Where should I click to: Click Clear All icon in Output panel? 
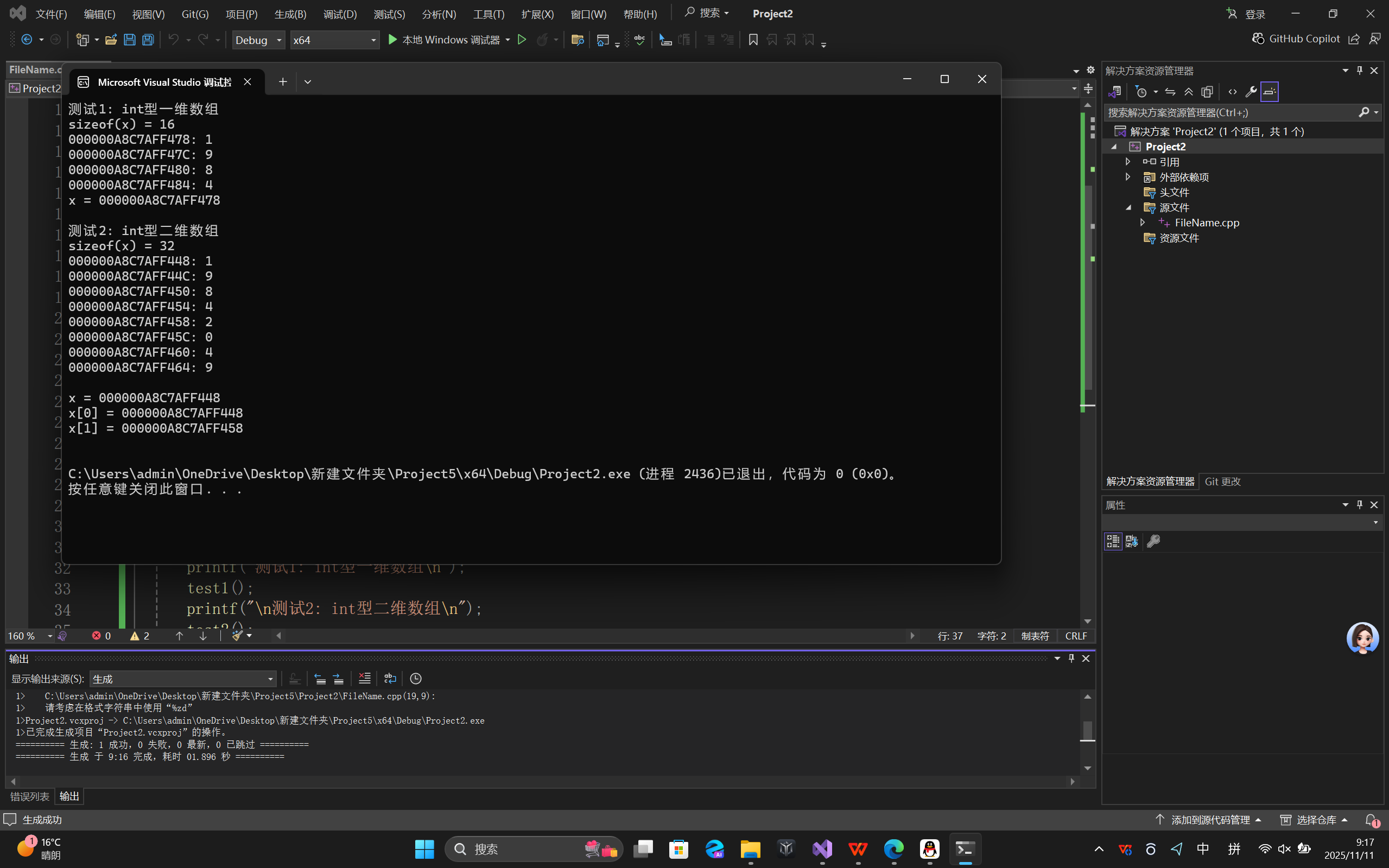364,679
